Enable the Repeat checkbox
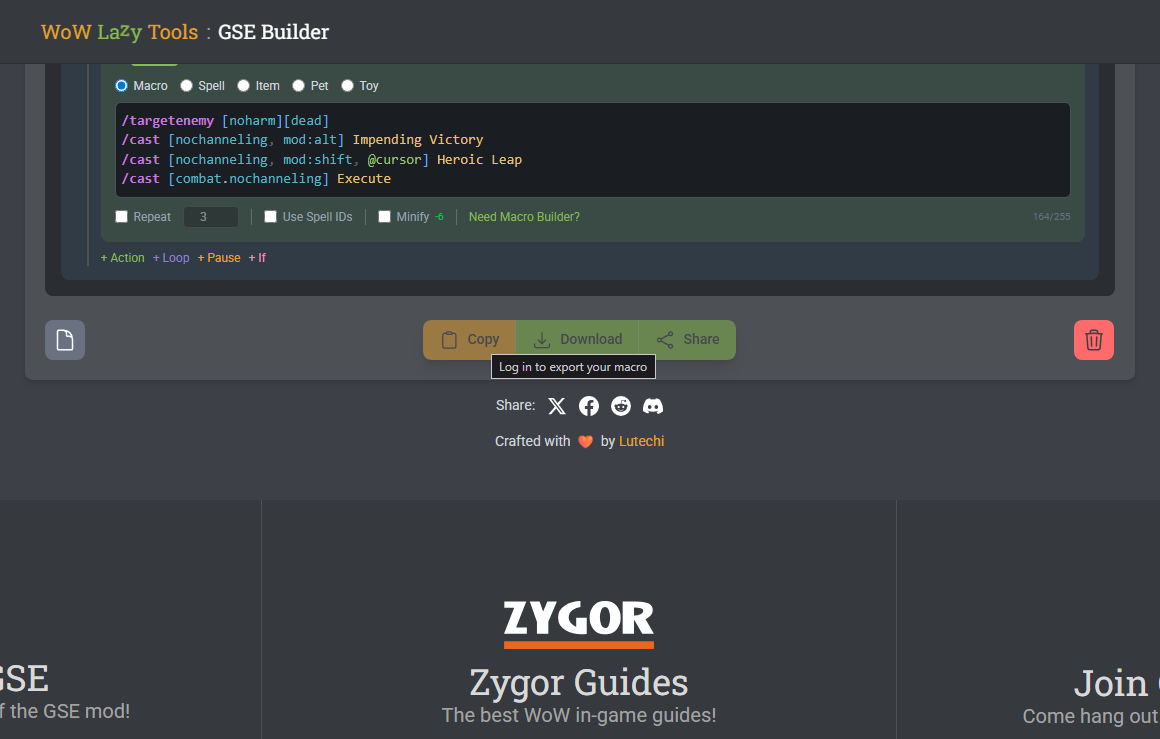Image resolution: width=1160 pixels, height=739 pixels. 122,217
